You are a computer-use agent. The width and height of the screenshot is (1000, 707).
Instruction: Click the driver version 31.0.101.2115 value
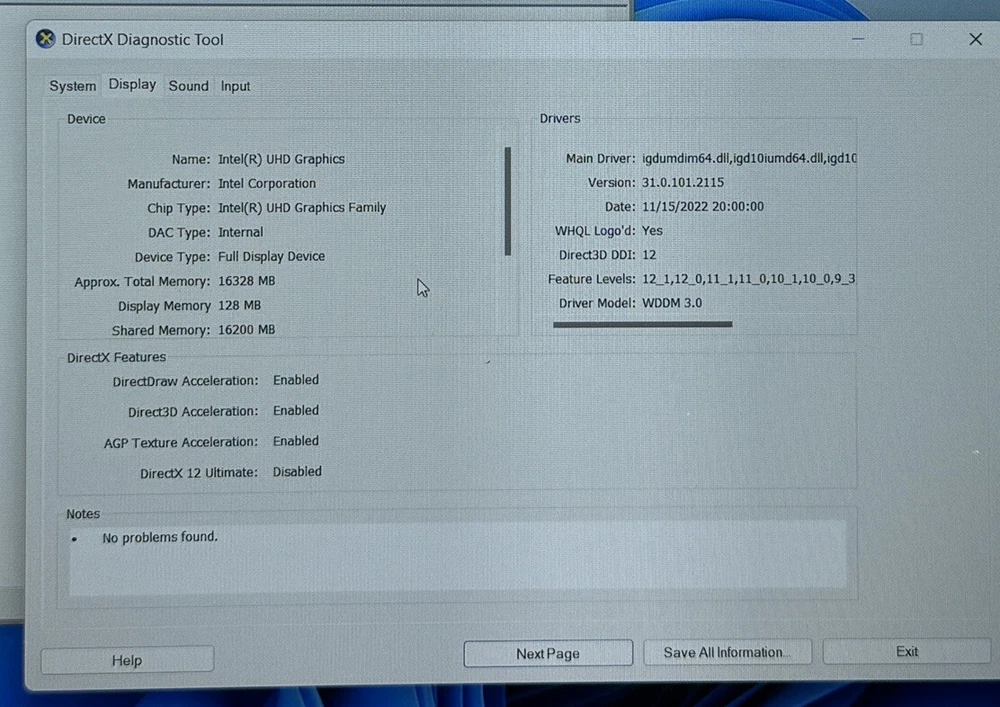[x=683, y=183]
